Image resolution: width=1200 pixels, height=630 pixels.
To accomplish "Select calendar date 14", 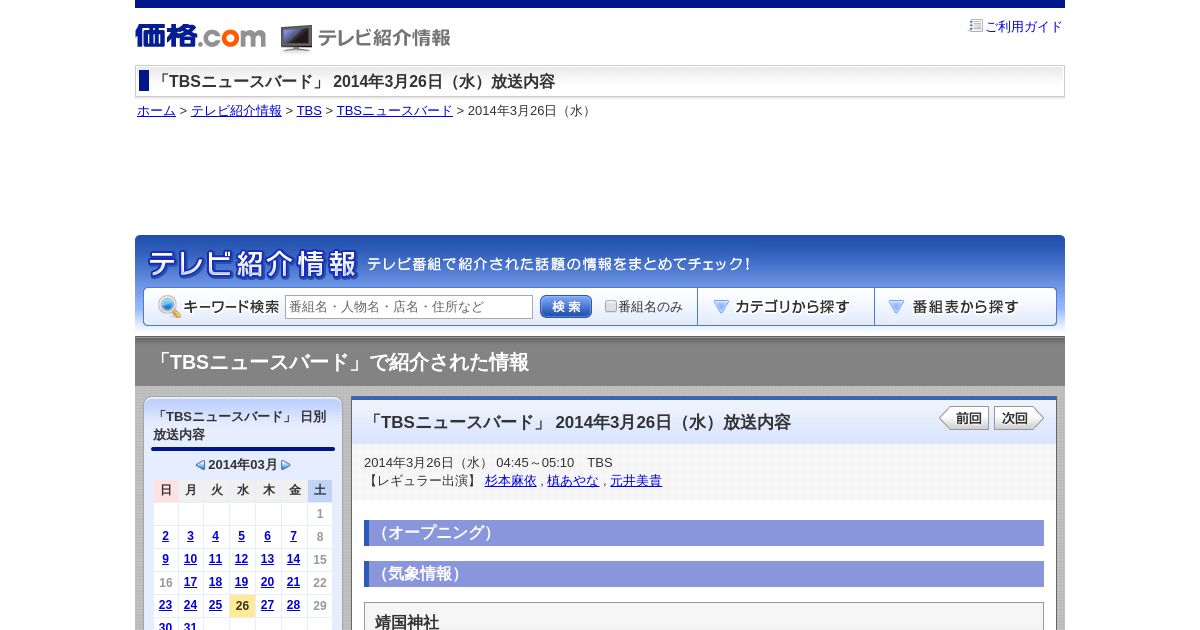I will tap(293, 559).
